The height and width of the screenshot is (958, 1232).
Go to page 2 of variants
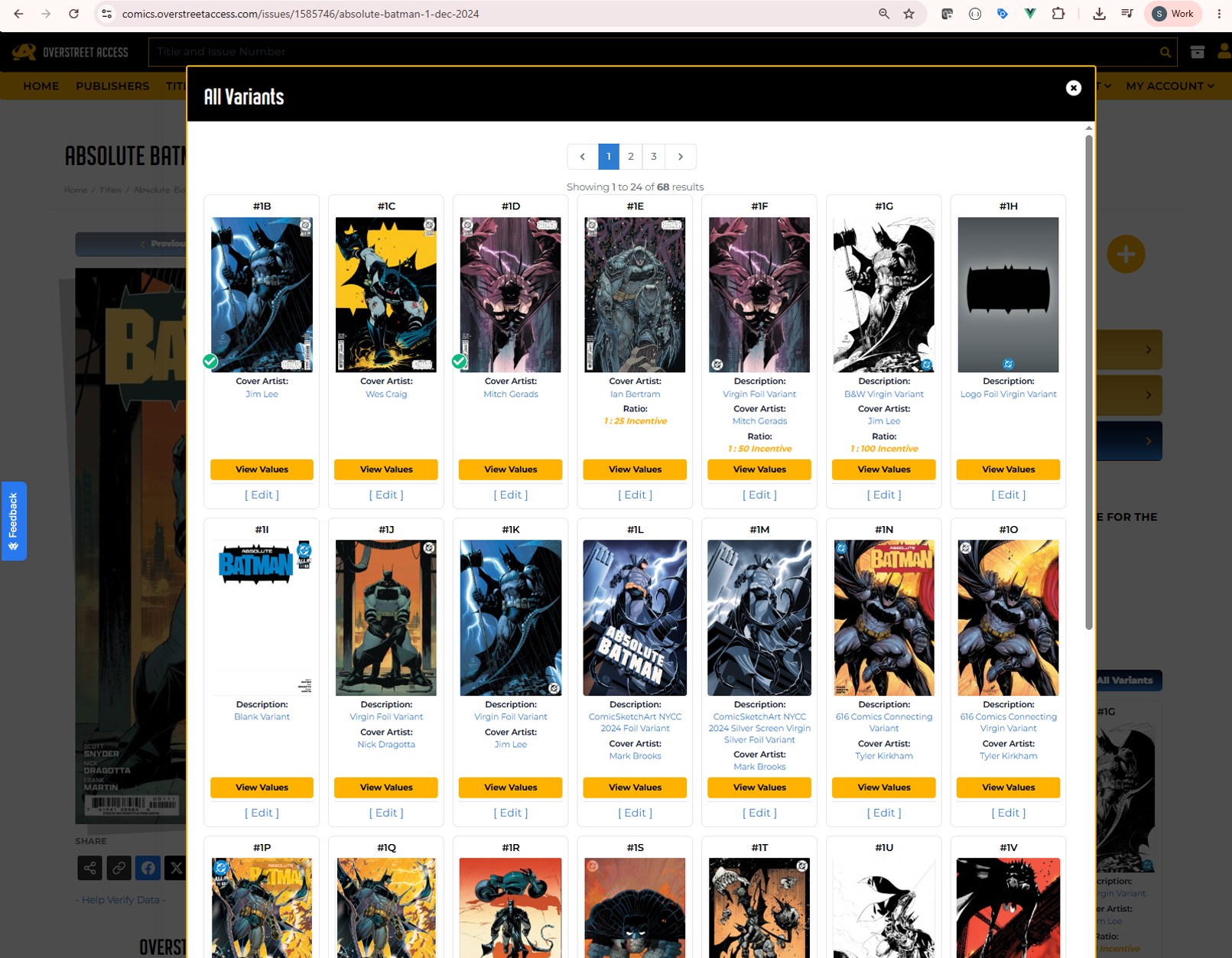(x=631, y=157)
